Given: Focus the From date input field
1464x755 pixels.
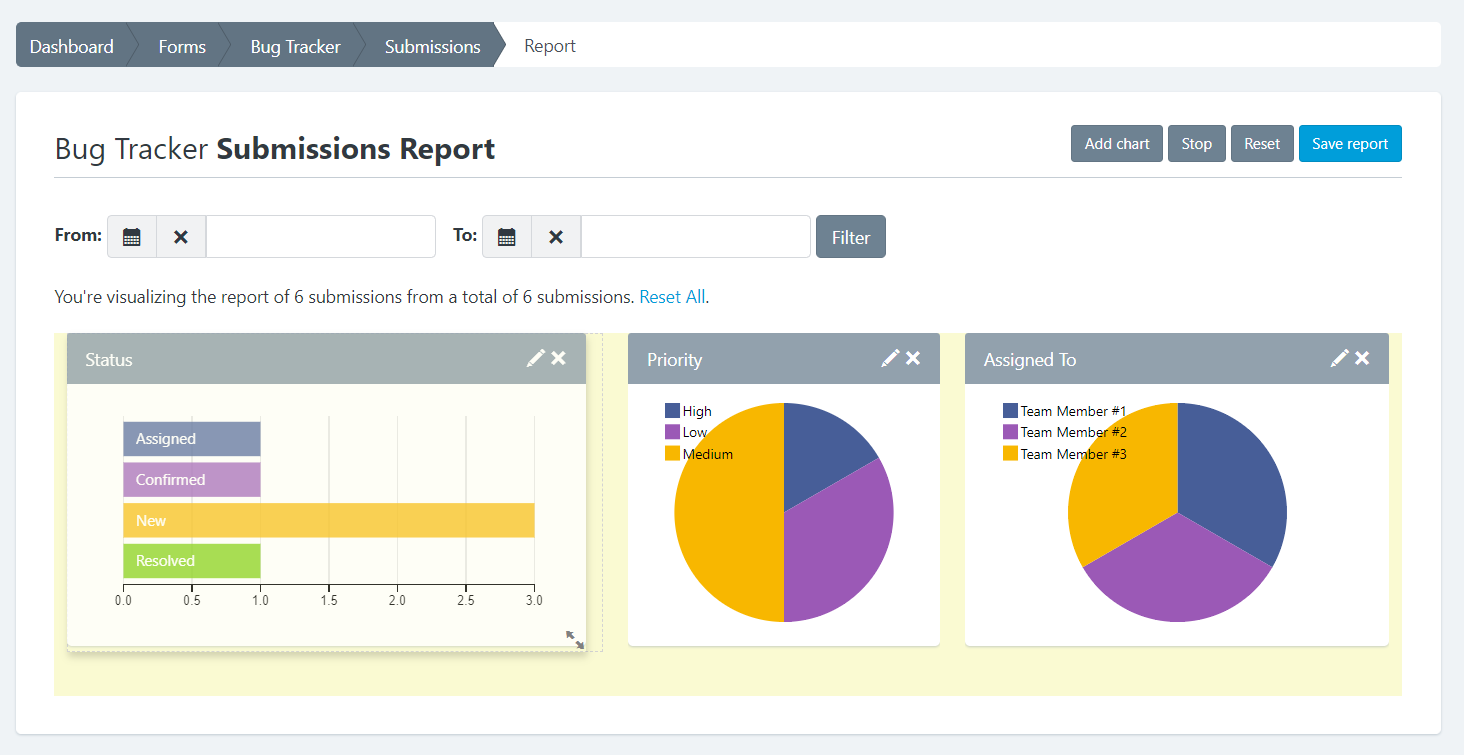Looking at the screenshot, I should click(x=320, y=237).
